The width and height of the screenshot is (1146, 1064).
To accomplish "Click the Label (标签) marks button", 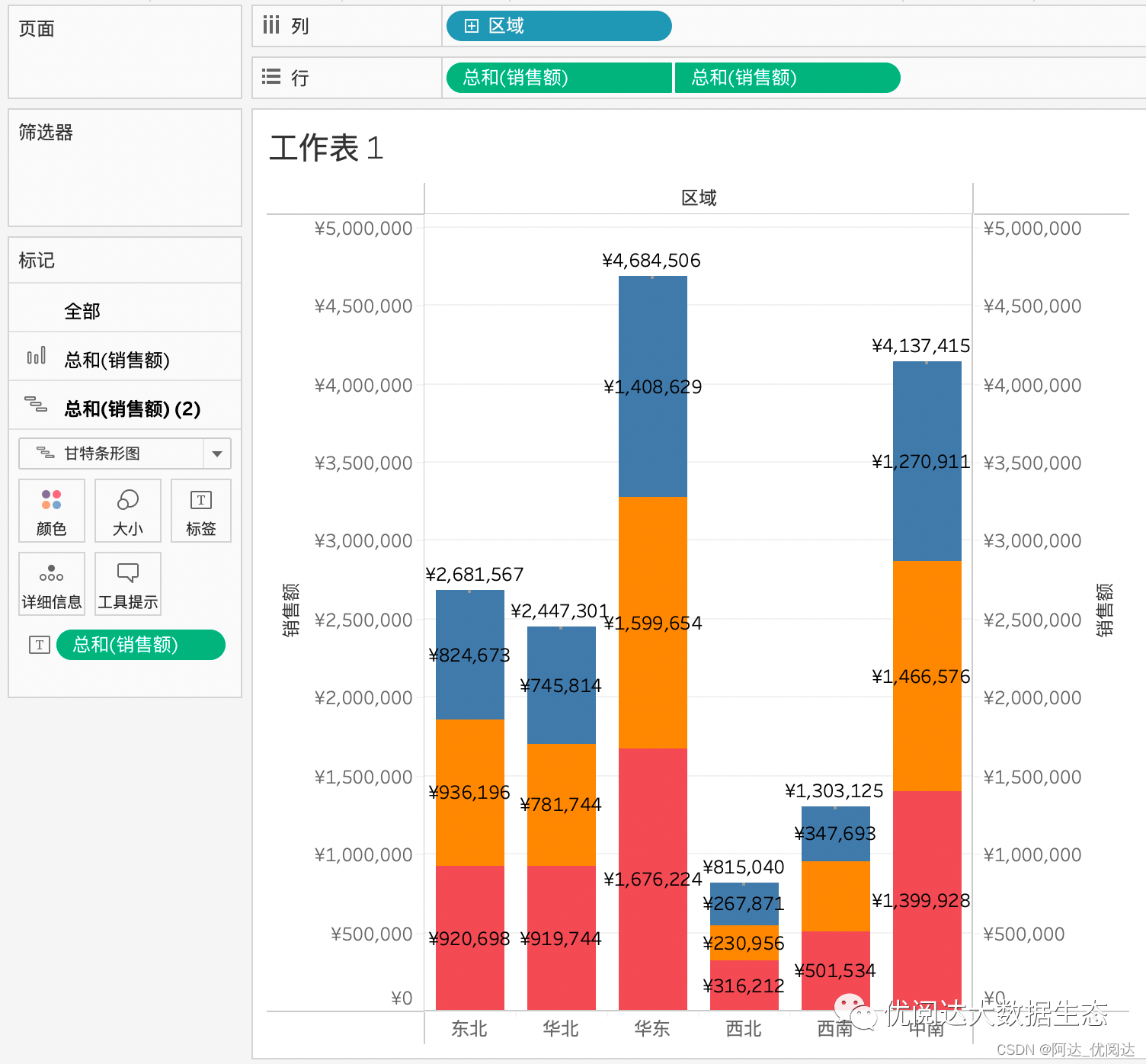I will click(201, 511).
